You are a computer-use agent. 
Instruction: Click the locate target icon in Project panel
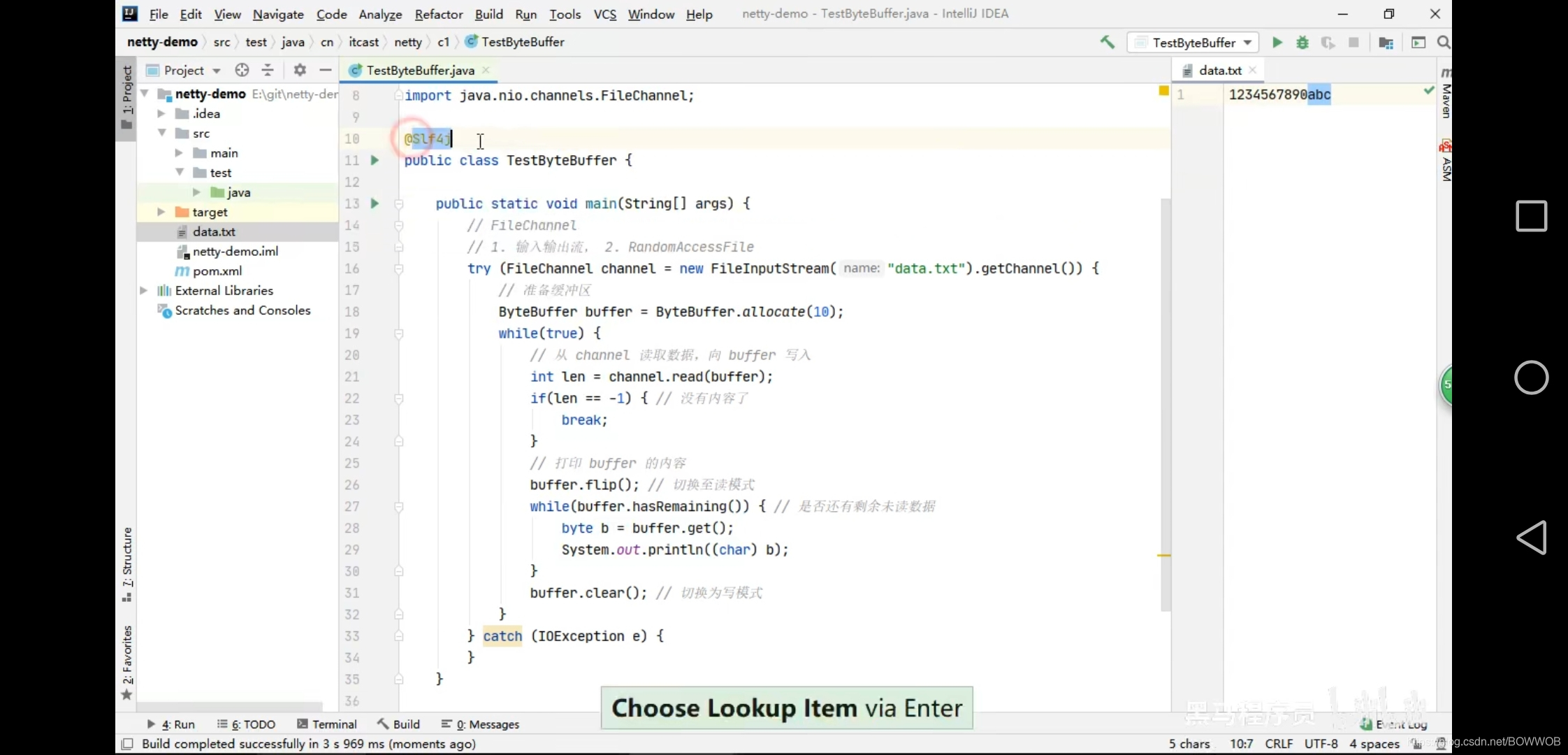point(242,70)
